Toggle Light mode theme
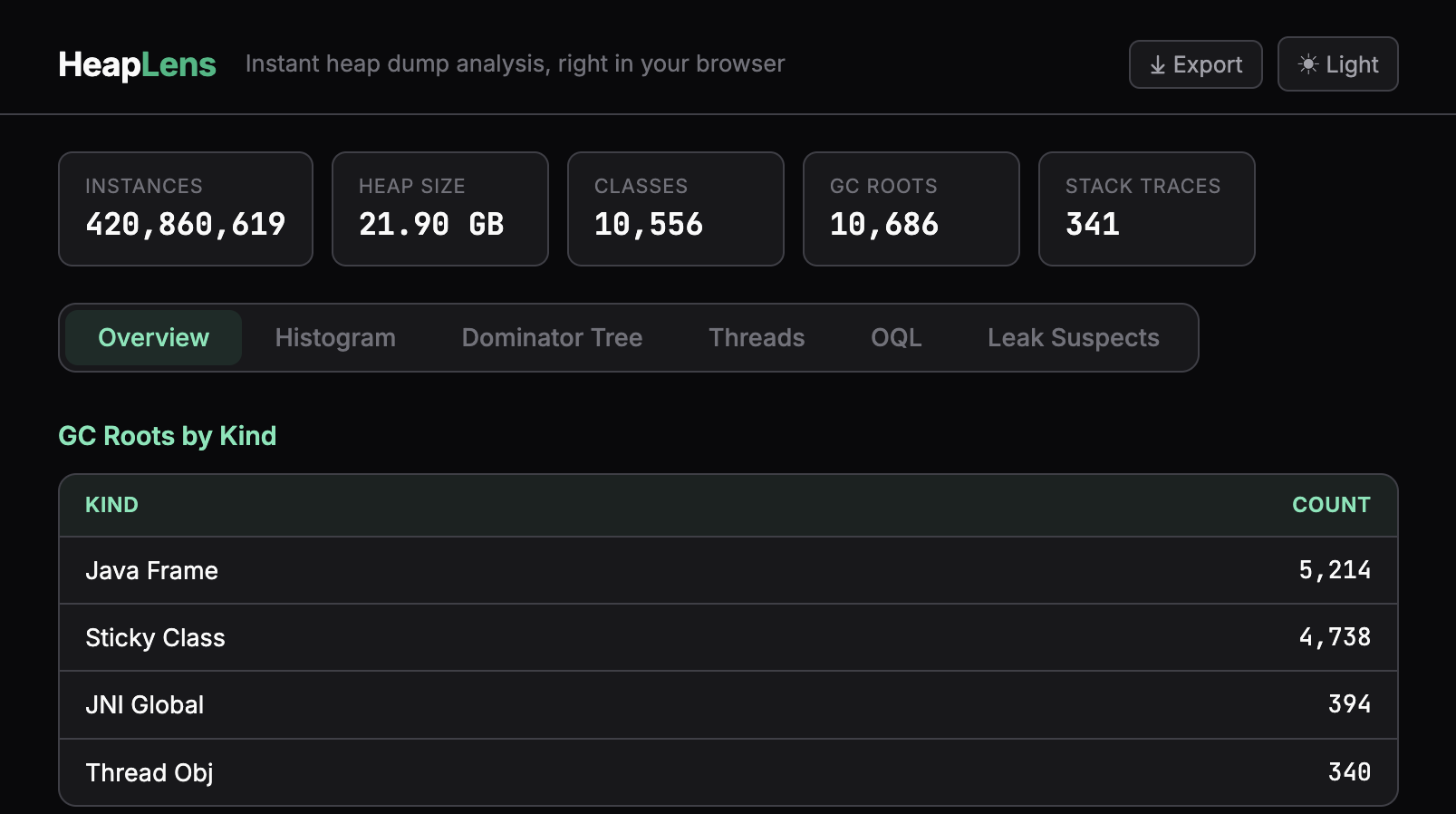Viewport: 1456px width, 814px height. point(1337,64)
